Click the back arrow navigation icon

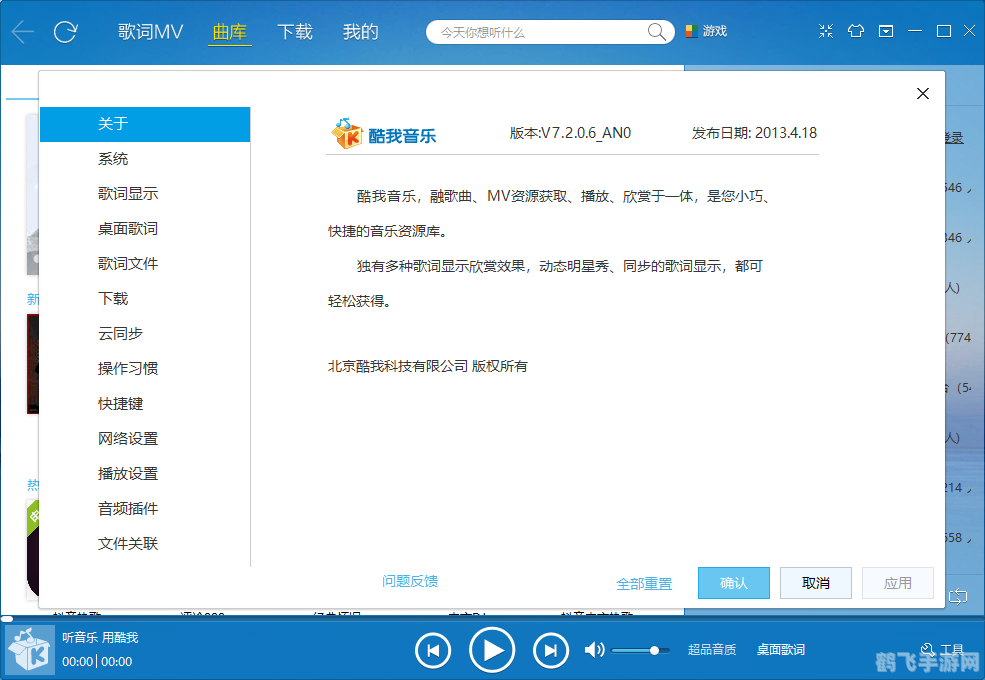coord(22,31)
